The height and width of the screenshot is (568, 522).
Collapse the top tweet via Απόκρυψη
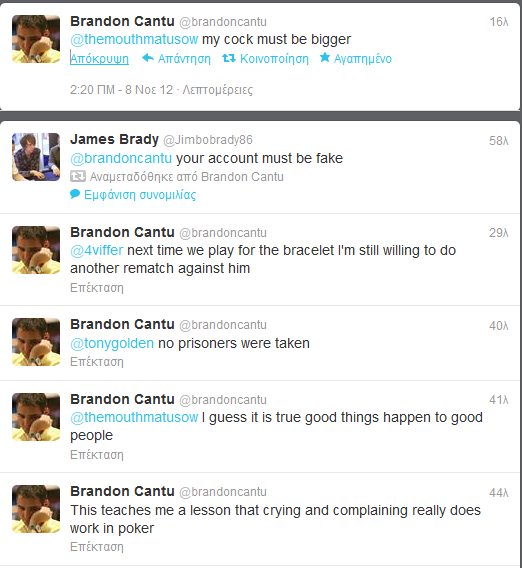point(100,59)
